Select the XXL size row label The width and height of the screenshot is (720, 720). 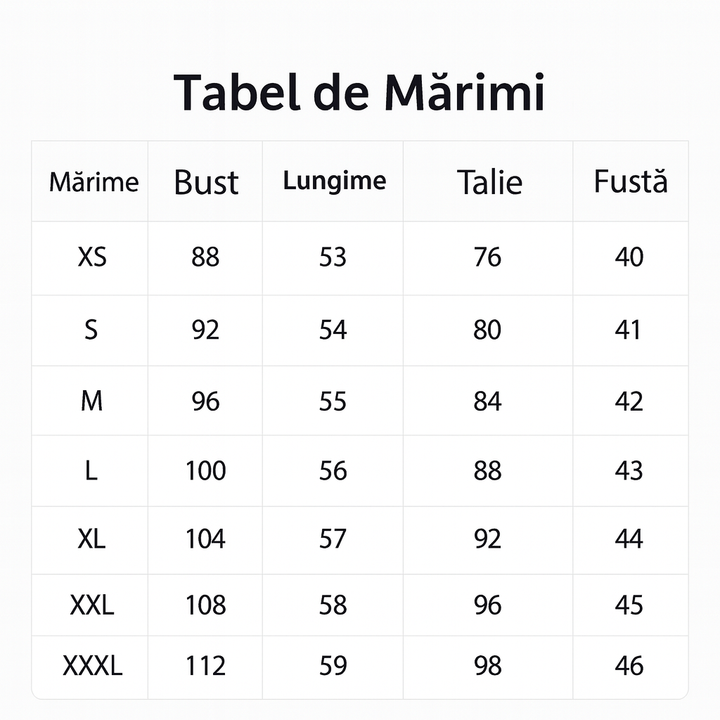tap(92, 605)
